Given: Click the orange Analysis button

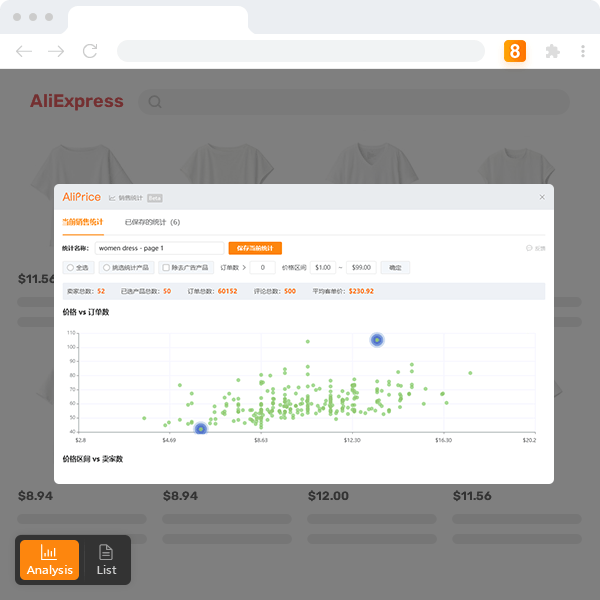Looking at the screenshot, I should tap(49, 560).
